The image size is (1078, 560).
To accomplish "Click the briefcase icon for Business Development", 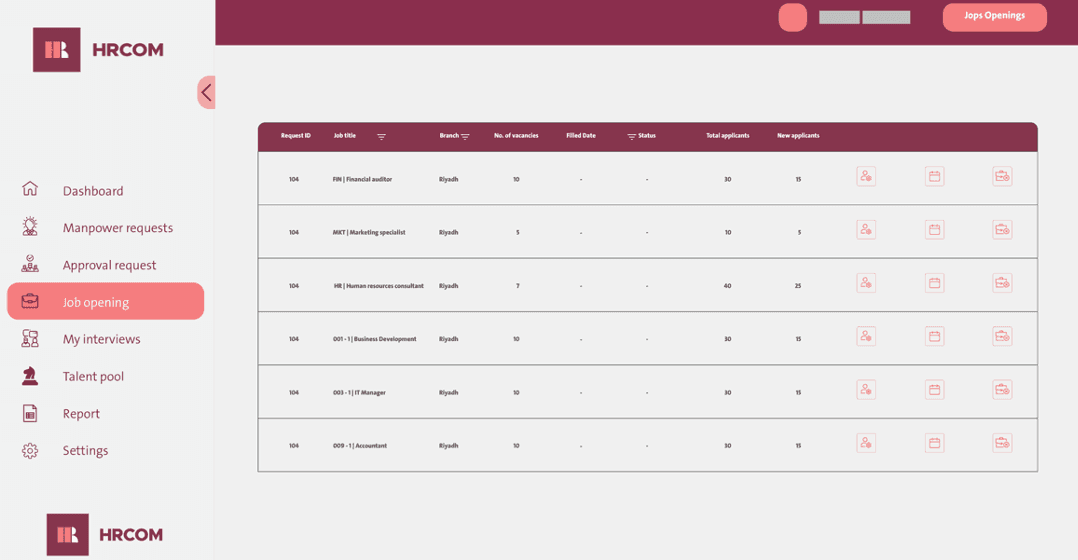I will [1002, 337].
